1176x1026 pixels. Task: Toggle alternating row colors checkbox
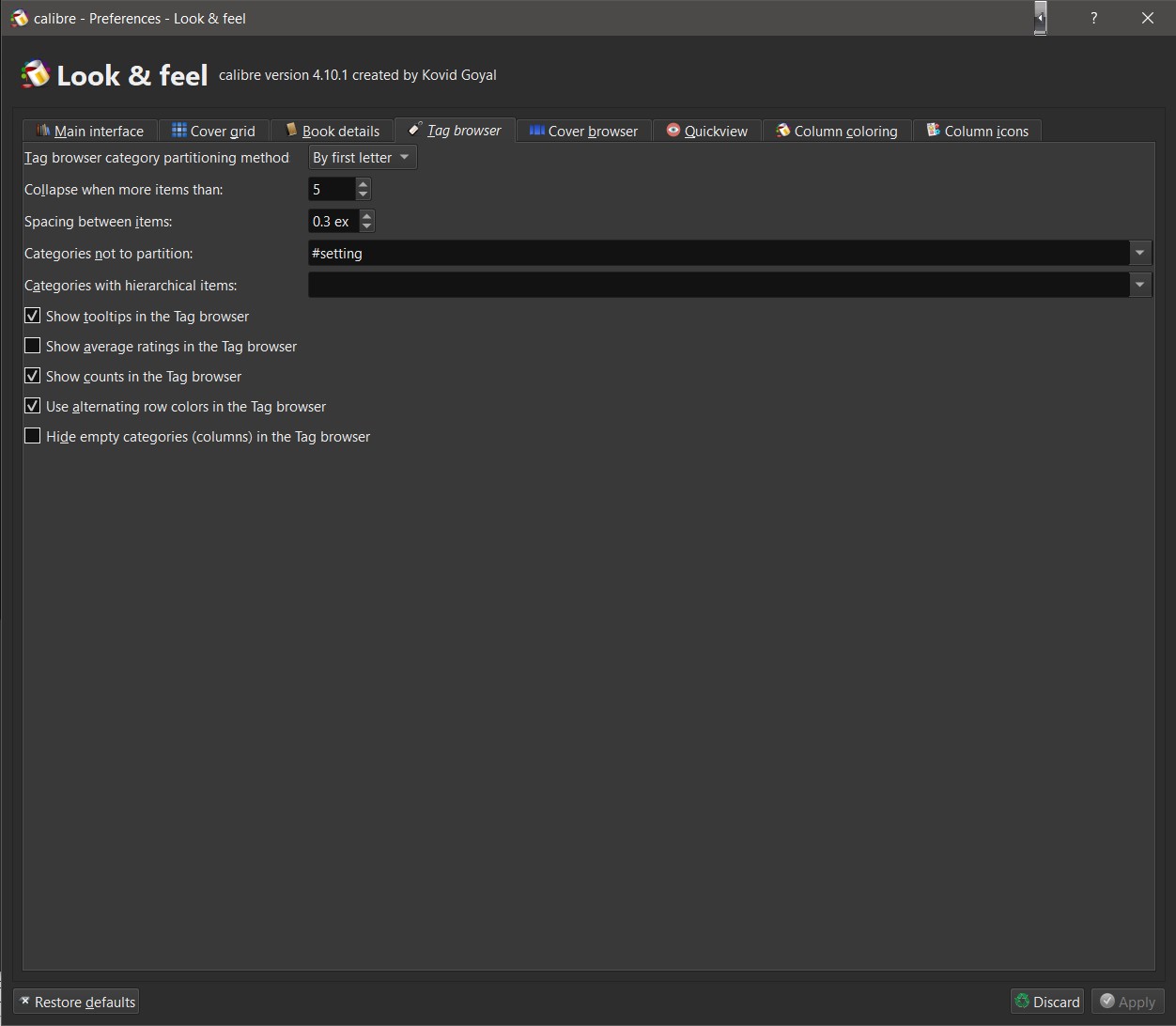[33, 406]
